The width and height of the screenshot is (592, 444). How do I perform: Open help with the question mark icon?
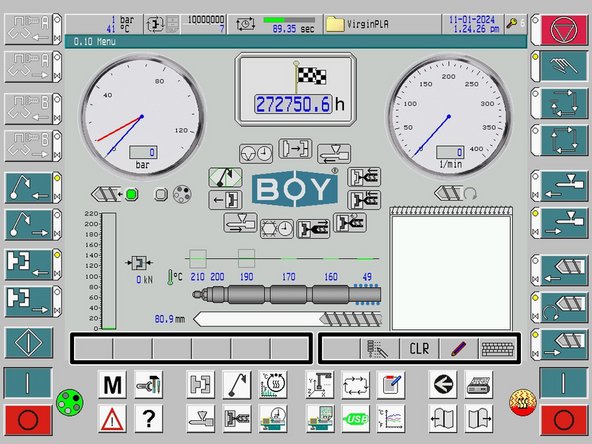tap(149, 419)
